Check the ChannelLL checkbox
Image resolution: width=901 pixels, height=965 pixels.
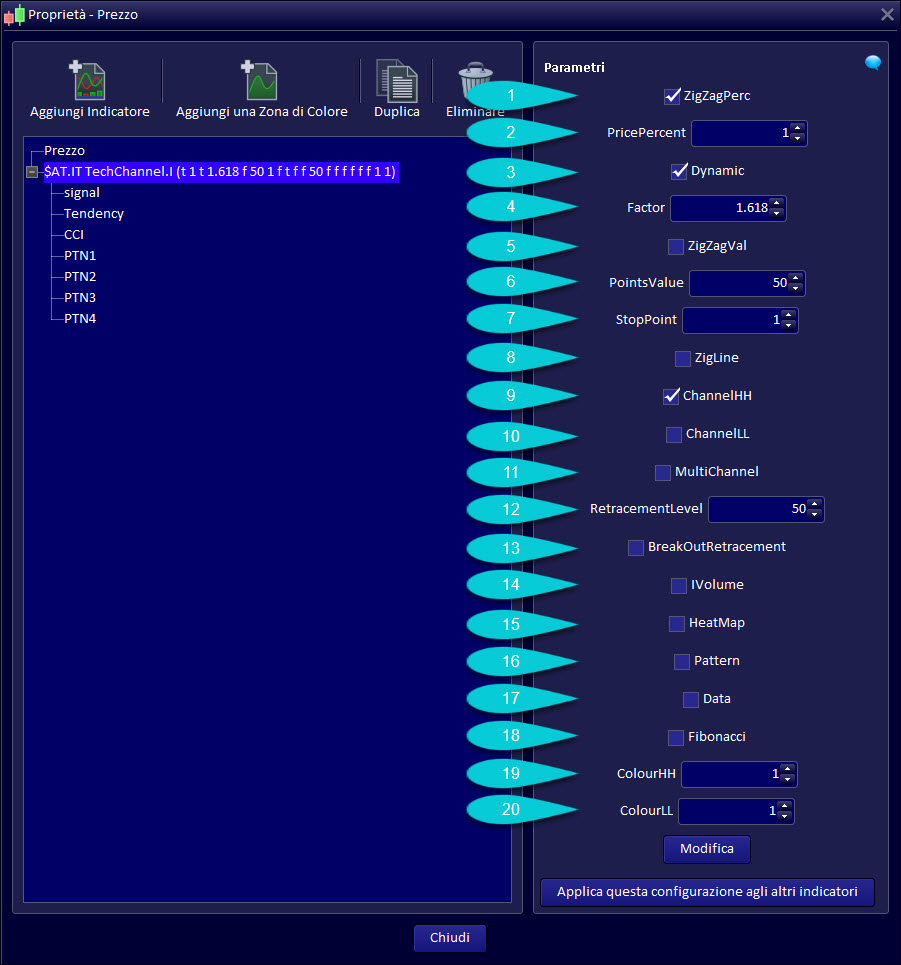[674, 434]
